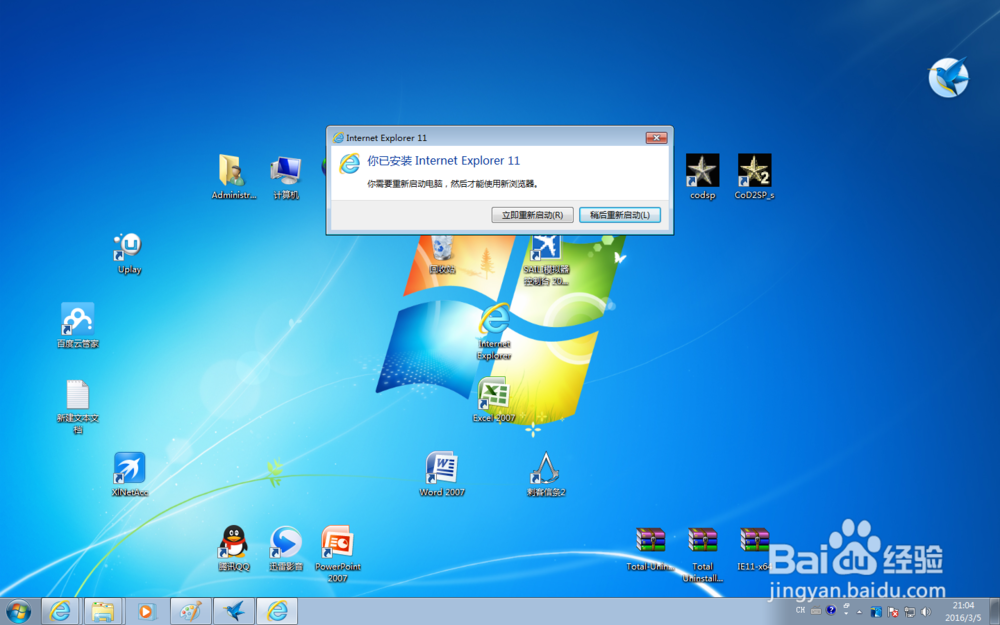Click 稍后重新启动(L) restart later button
This screenshot has height=625, width=1000.
[x=620, y=215]
